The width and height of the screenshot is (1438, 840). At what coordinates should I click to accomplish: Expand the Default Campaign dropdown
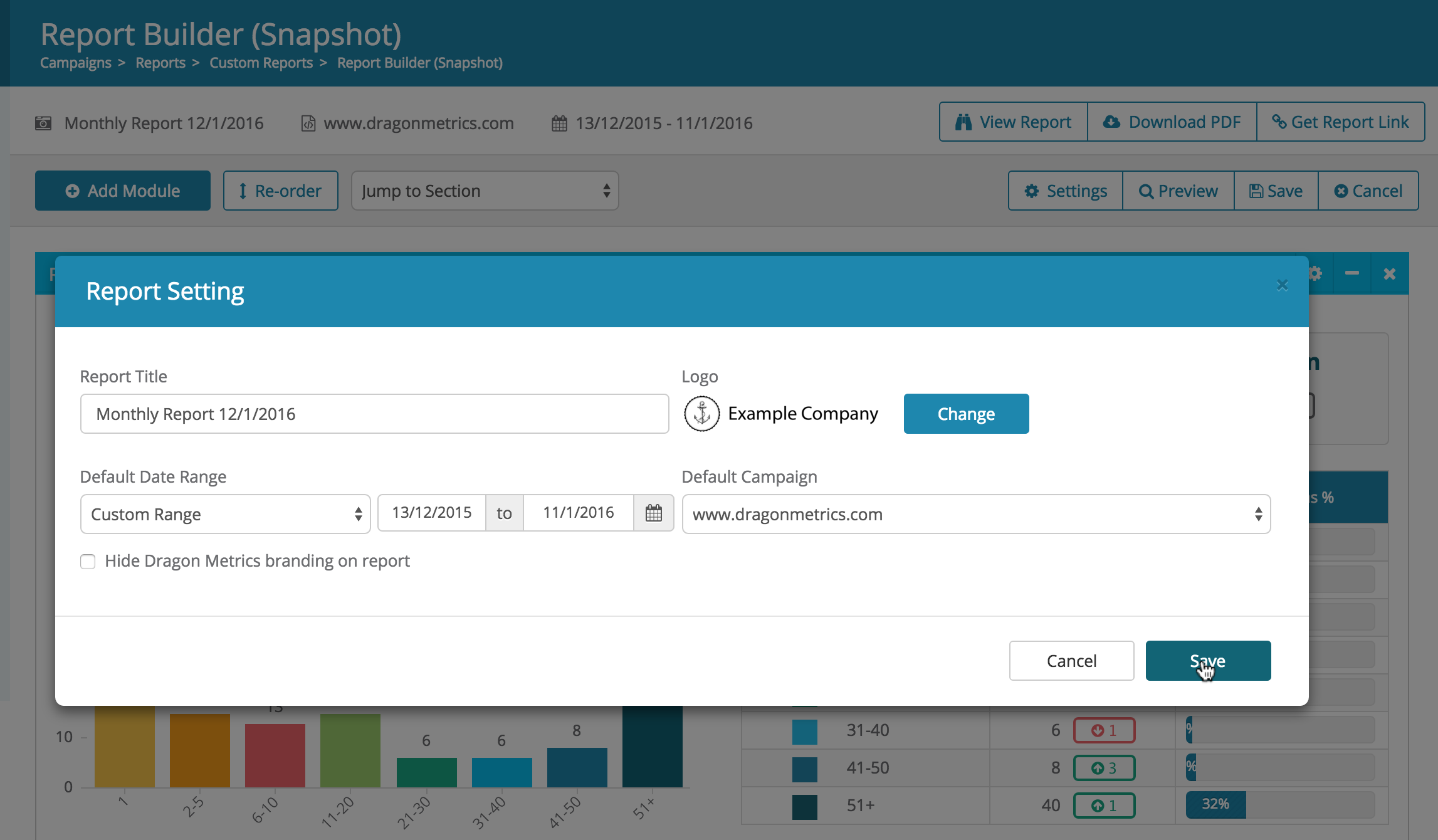tap(976, 514)
